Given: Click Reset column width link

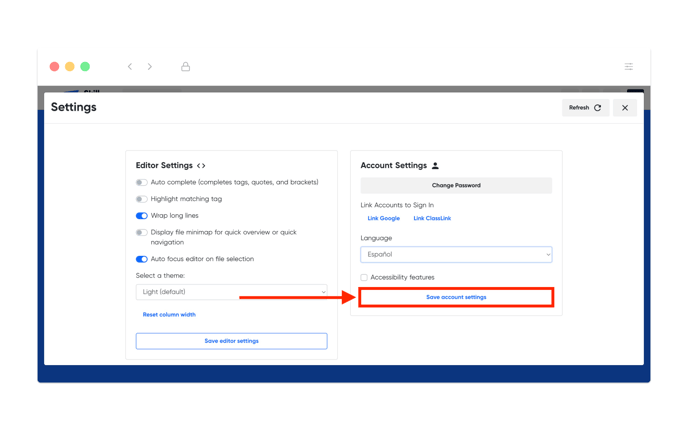Looking at the screenshot, I should (169, 315).
